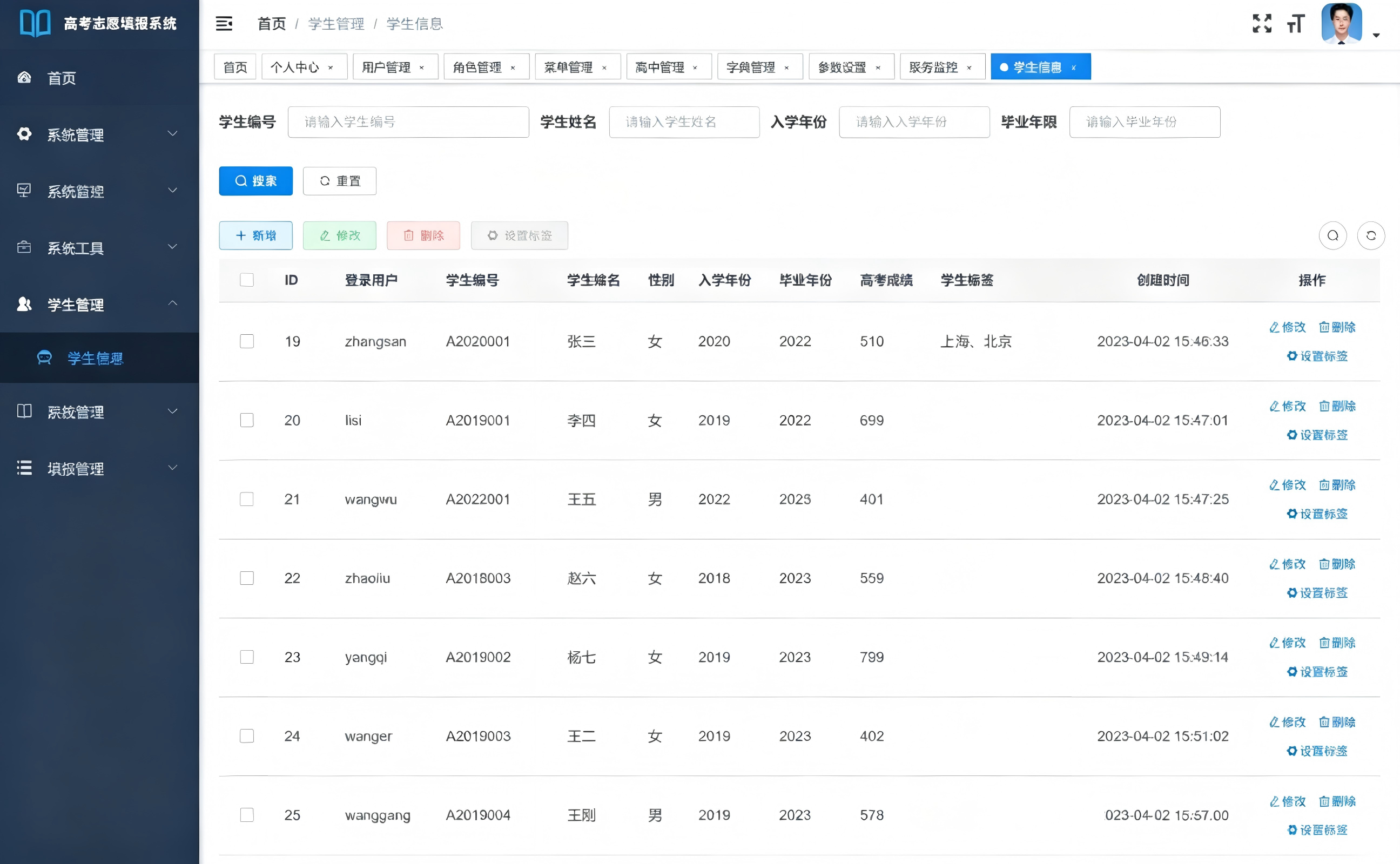Click the 新增 button
Screen dimensions: 1400x864
coord(255,235)
